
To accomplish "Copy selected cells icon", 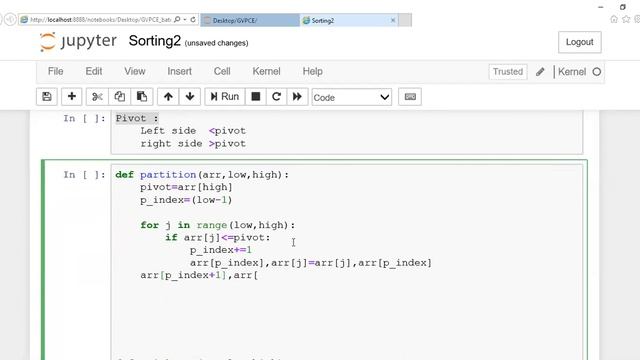I will click(x=119, y=97).
